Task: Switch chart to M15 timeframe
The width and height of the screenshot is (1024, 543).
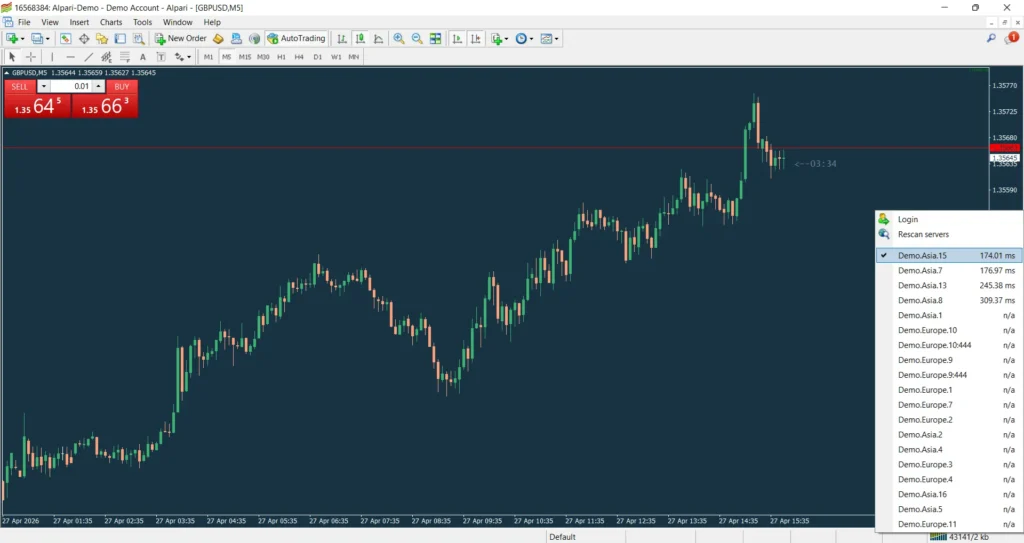Action: click(x=245, y=57)
